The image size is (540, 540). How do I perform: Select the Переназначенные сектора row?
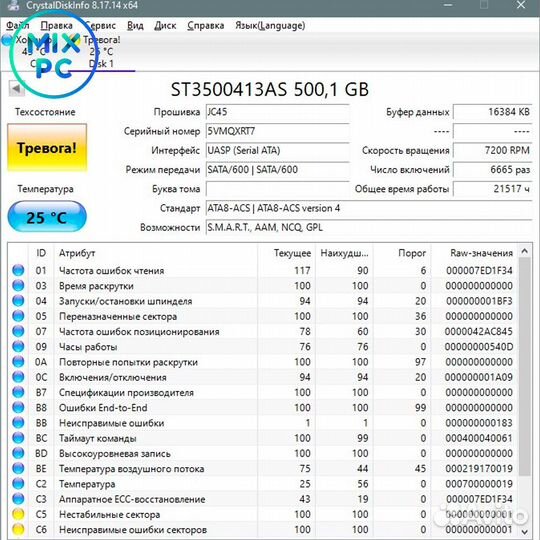coord(263,316)
